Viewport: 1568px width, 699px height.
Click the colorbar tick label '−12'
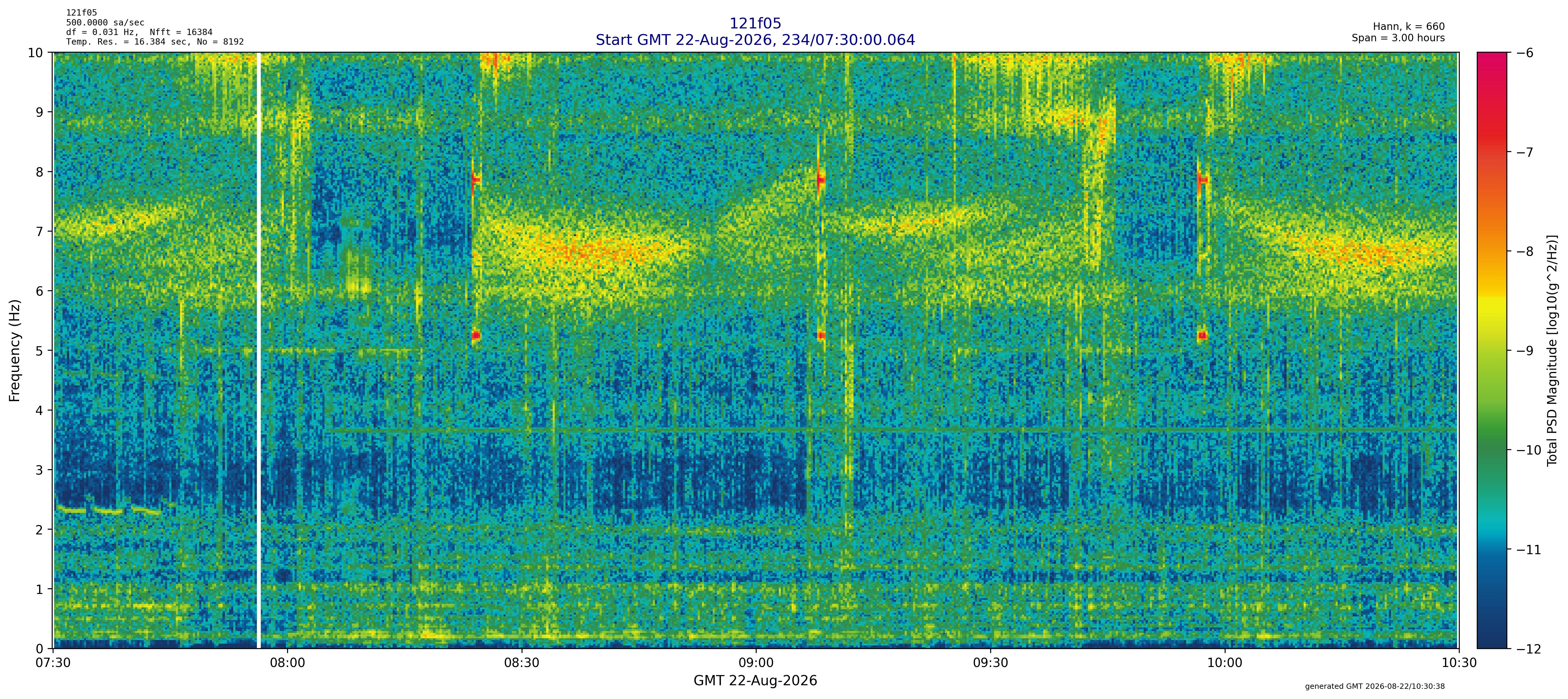[1529, 649]
